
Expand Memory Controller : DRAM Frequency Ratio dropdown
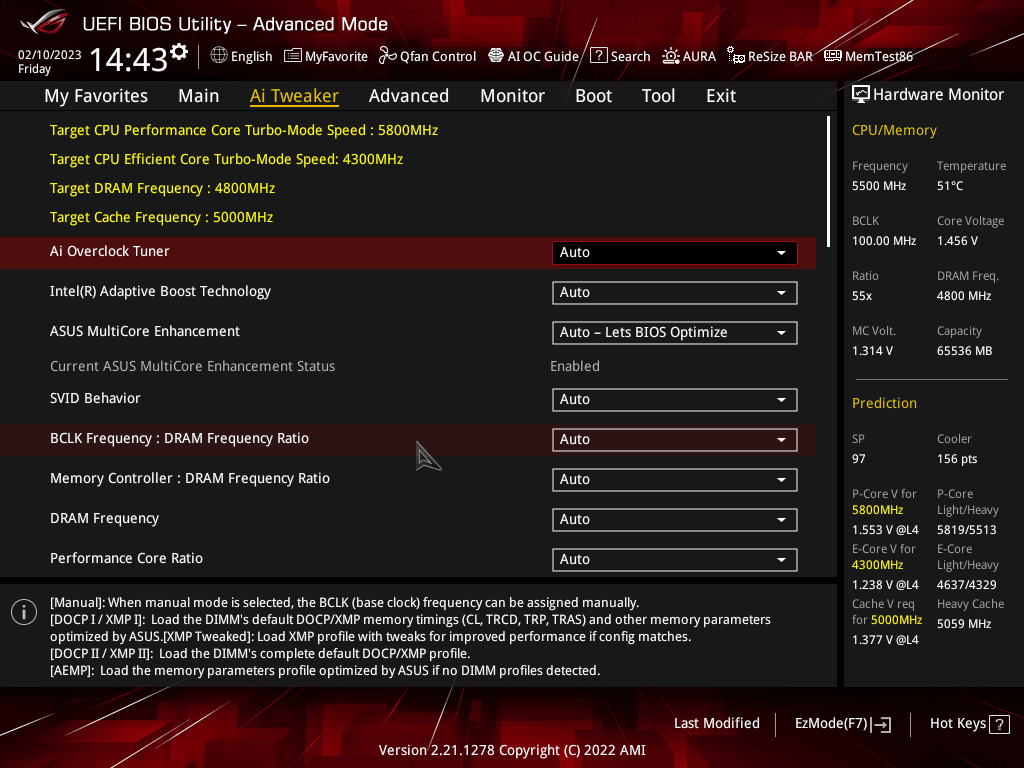point(675,479)
